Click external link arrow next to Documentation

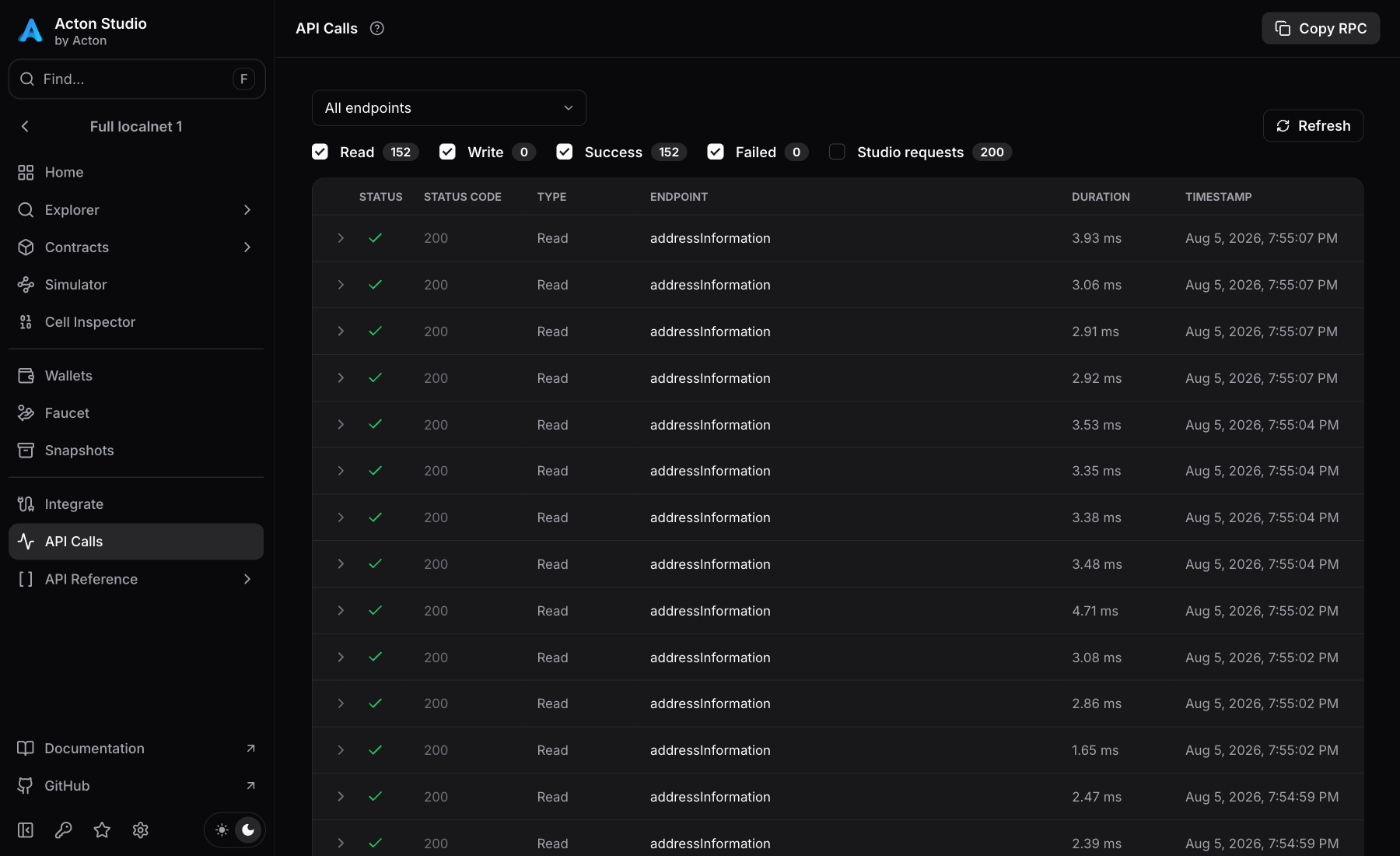pyautogui.click(x=250, y=749)
